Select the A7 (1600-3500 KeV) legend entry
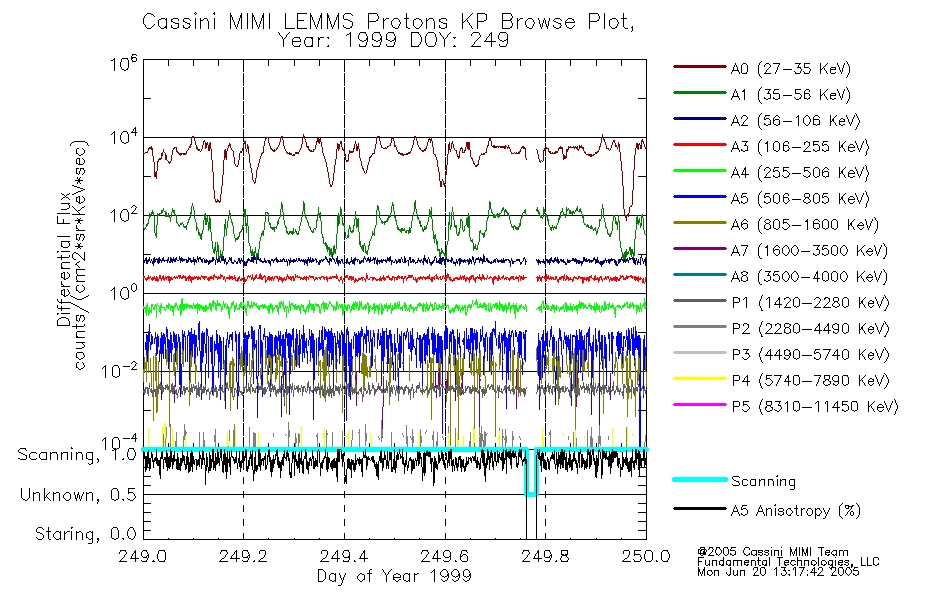The height and width of the screenshot is (600, 950). [780, 251]
